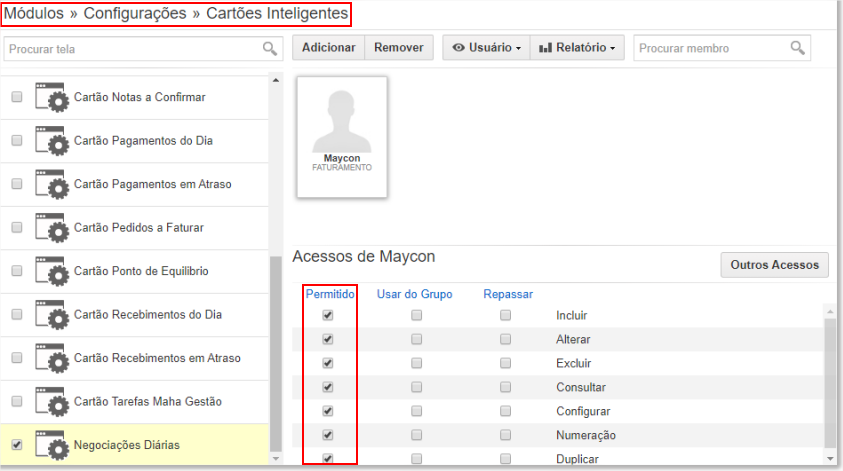Uncheck Permitido for Configurar
Image resolution: width=843 pixels, height=471 pixels.
(x=328, y=411)
